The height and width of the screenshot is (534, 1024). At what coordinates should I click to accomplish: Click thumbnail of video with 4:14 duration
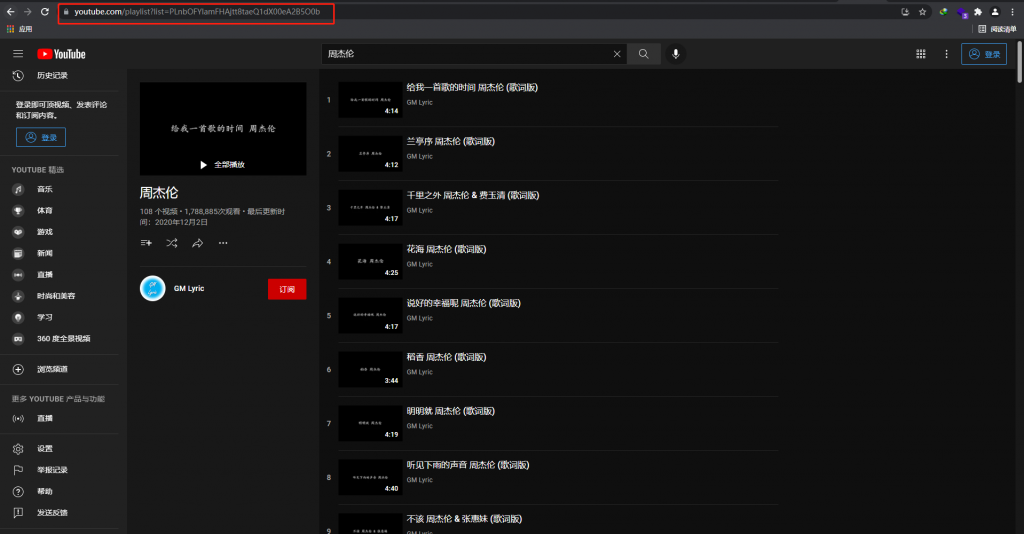tap(370, 100)
